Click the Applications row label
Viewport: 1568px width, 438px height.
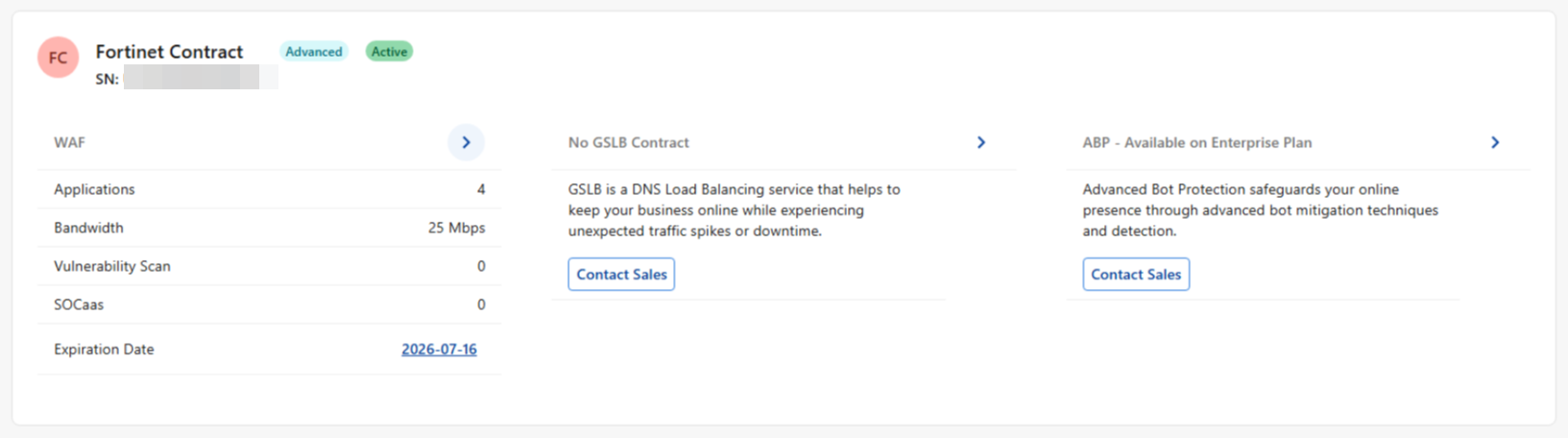94,189
